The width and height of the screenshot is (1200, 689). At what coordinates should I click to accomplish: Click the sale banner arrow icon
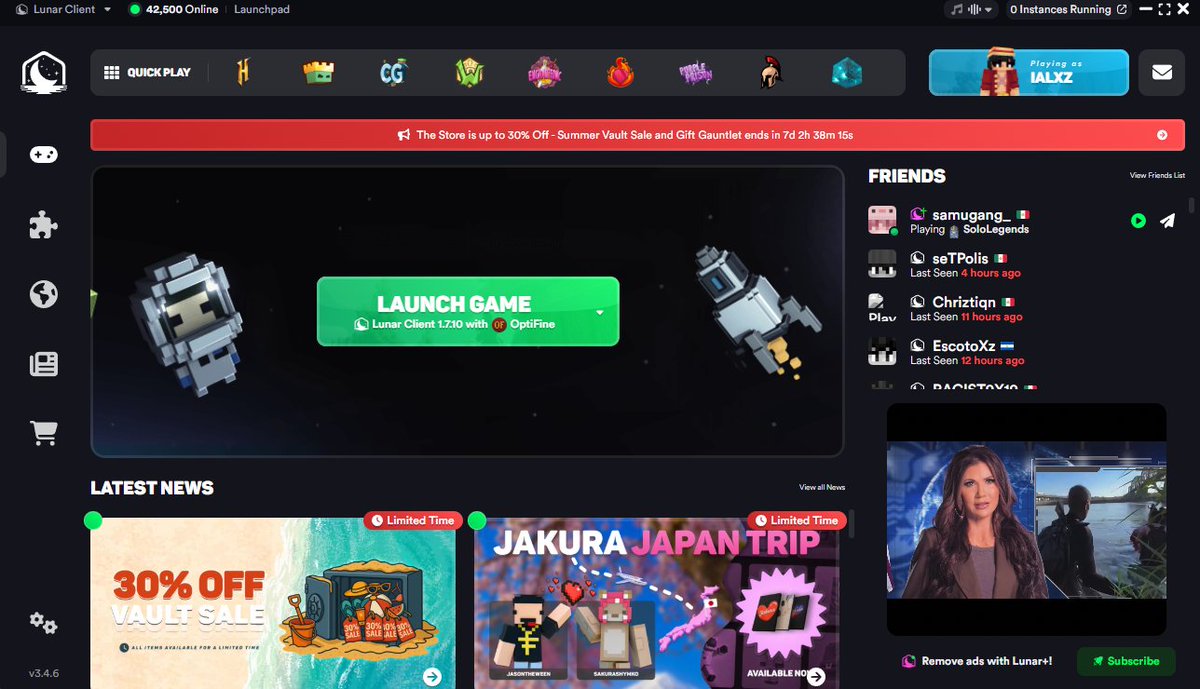(x=1162, y=134)
